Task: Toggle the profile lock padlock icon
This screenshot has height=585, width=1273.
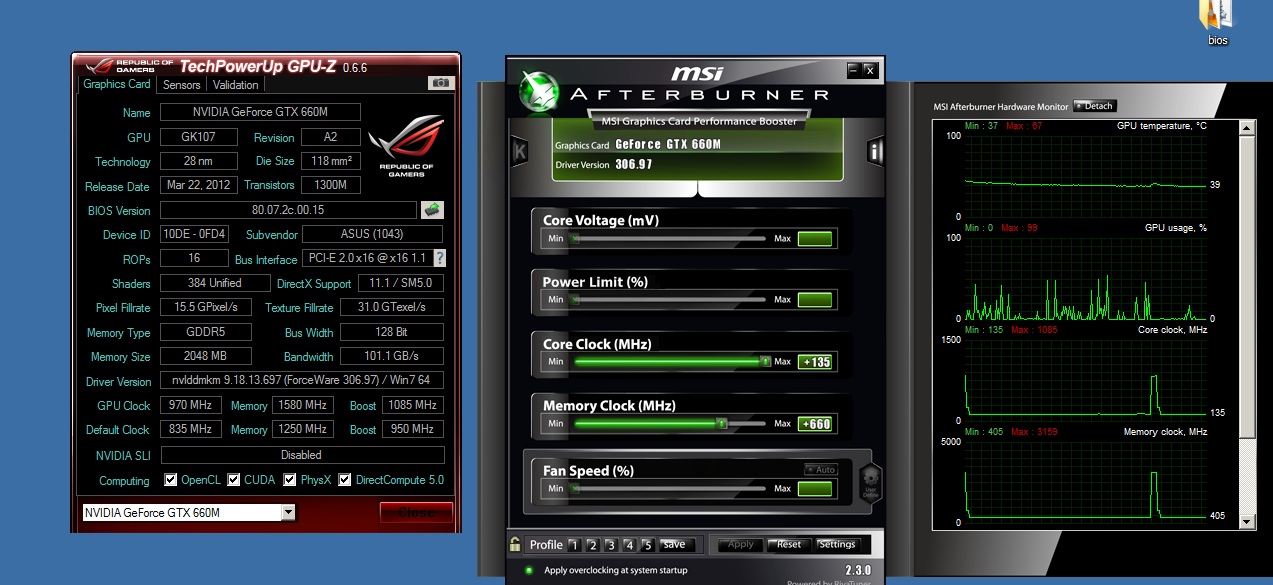Action: point(515,545)
